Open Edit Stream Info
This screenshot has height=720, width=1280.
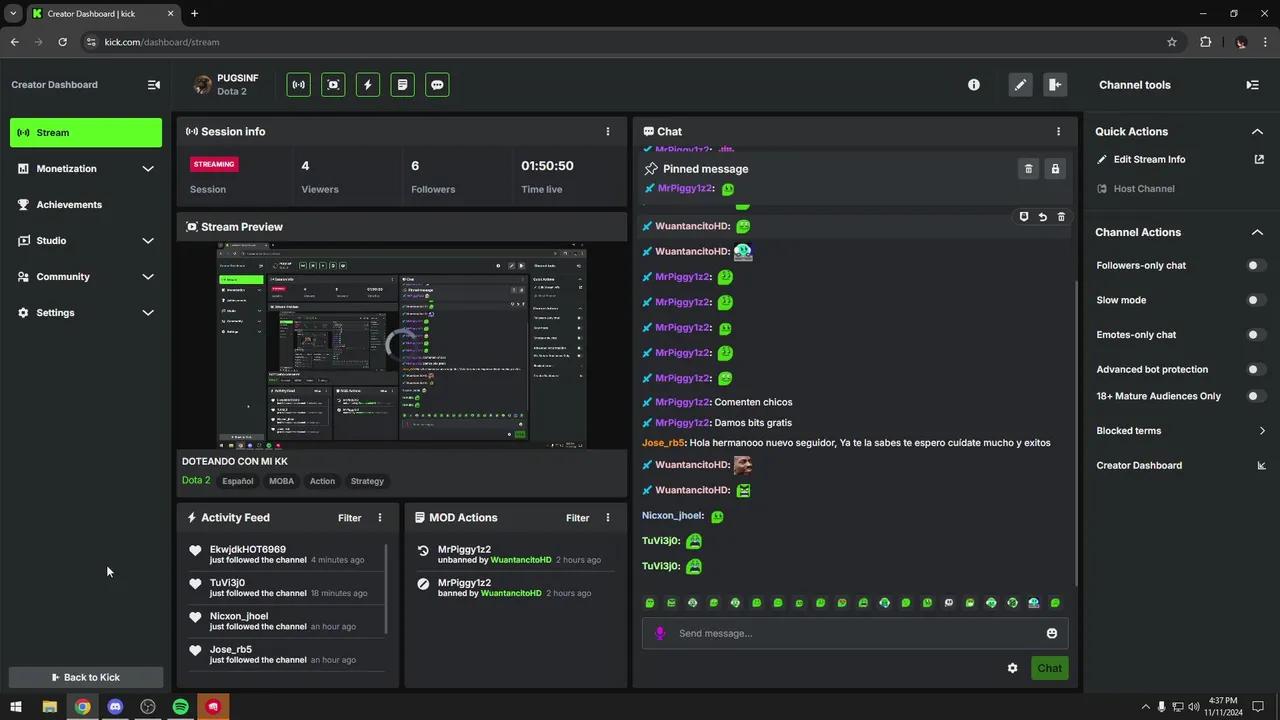pos(1149,159)
